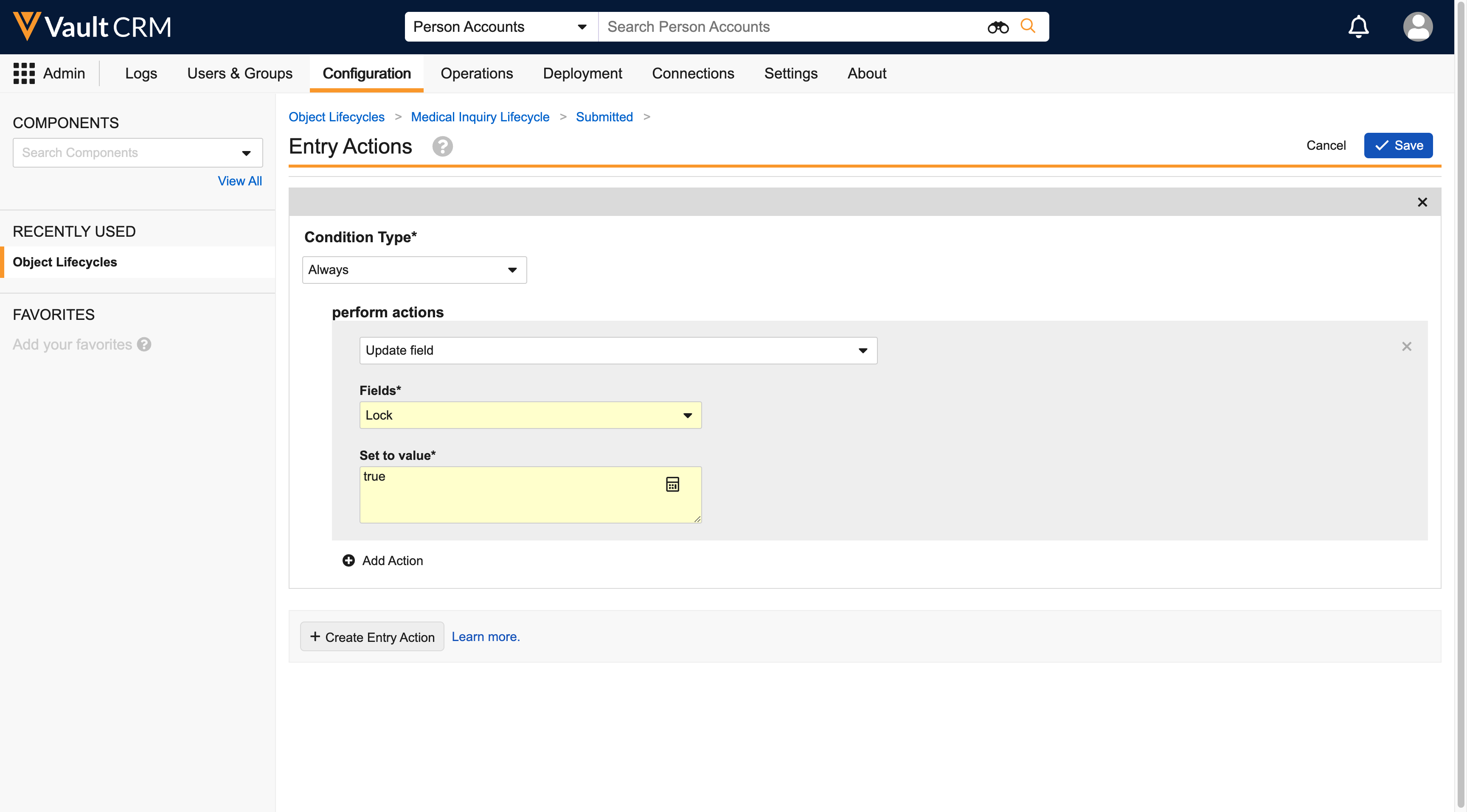The height and width of the screenshot is (812, 1467).
Task: Close the entry action rule panel
Action: (x=1422, y=202)
